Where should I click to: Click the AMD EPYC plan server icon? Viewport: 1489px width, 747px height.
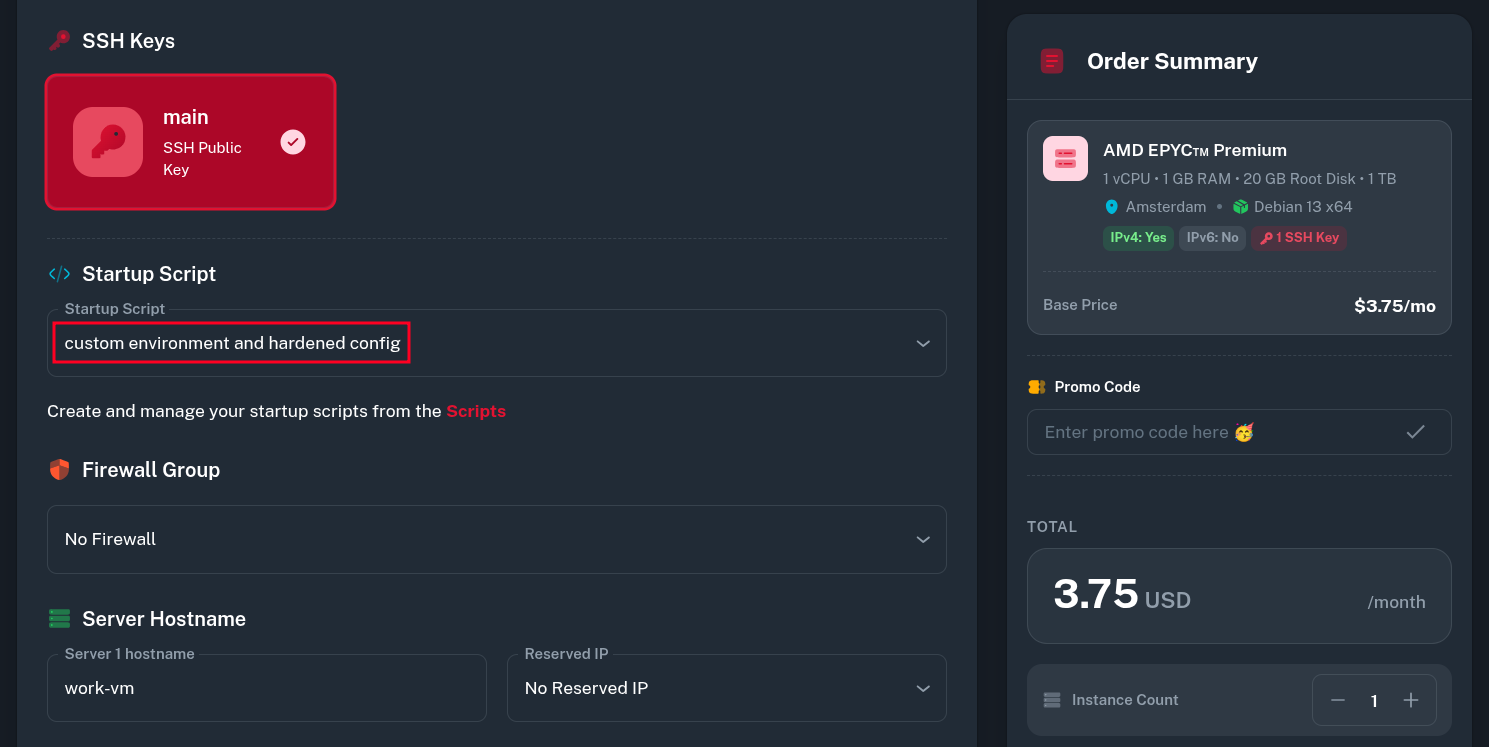pos(1065,158)
